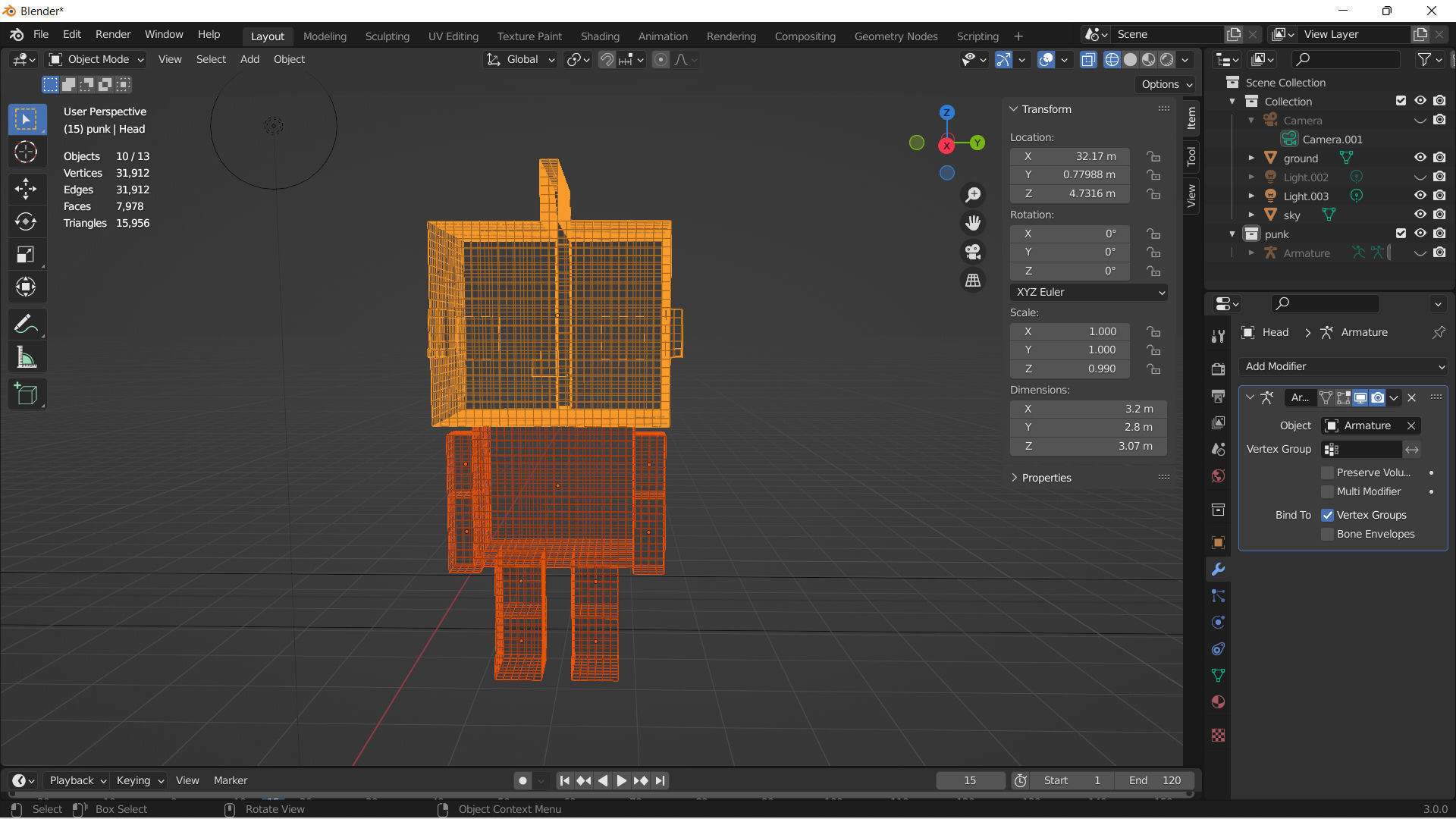1456x819 pixels.
Task: Collapse the punk collection
Action: click(x=1232, y=234)
